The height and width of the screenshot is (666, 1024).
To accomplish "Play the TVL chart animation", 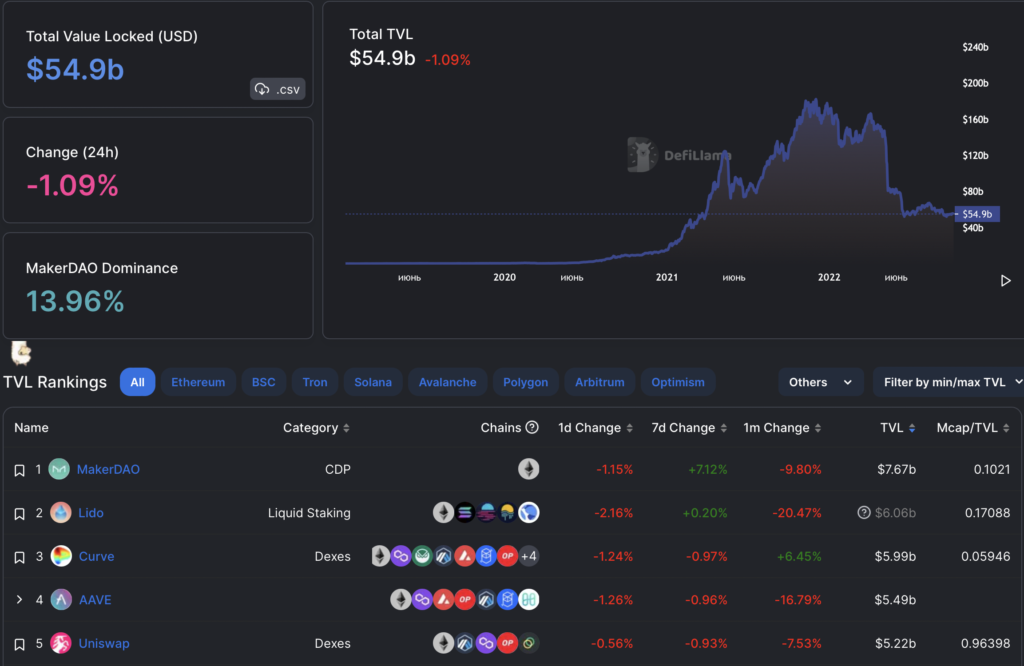I will pos(1006,281).
